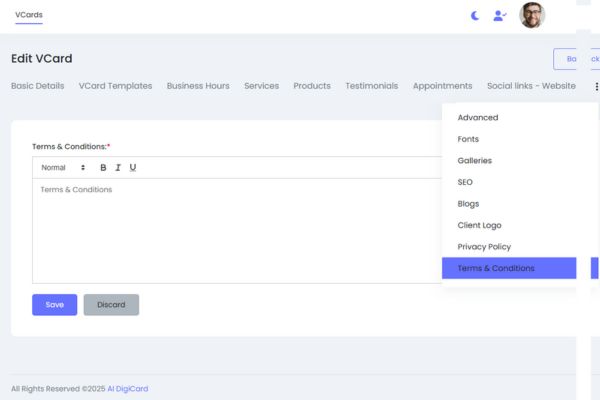Open the Social links - Website tab
The height and width of the screenshot is (400, 600).
click(x=531, y=86)
